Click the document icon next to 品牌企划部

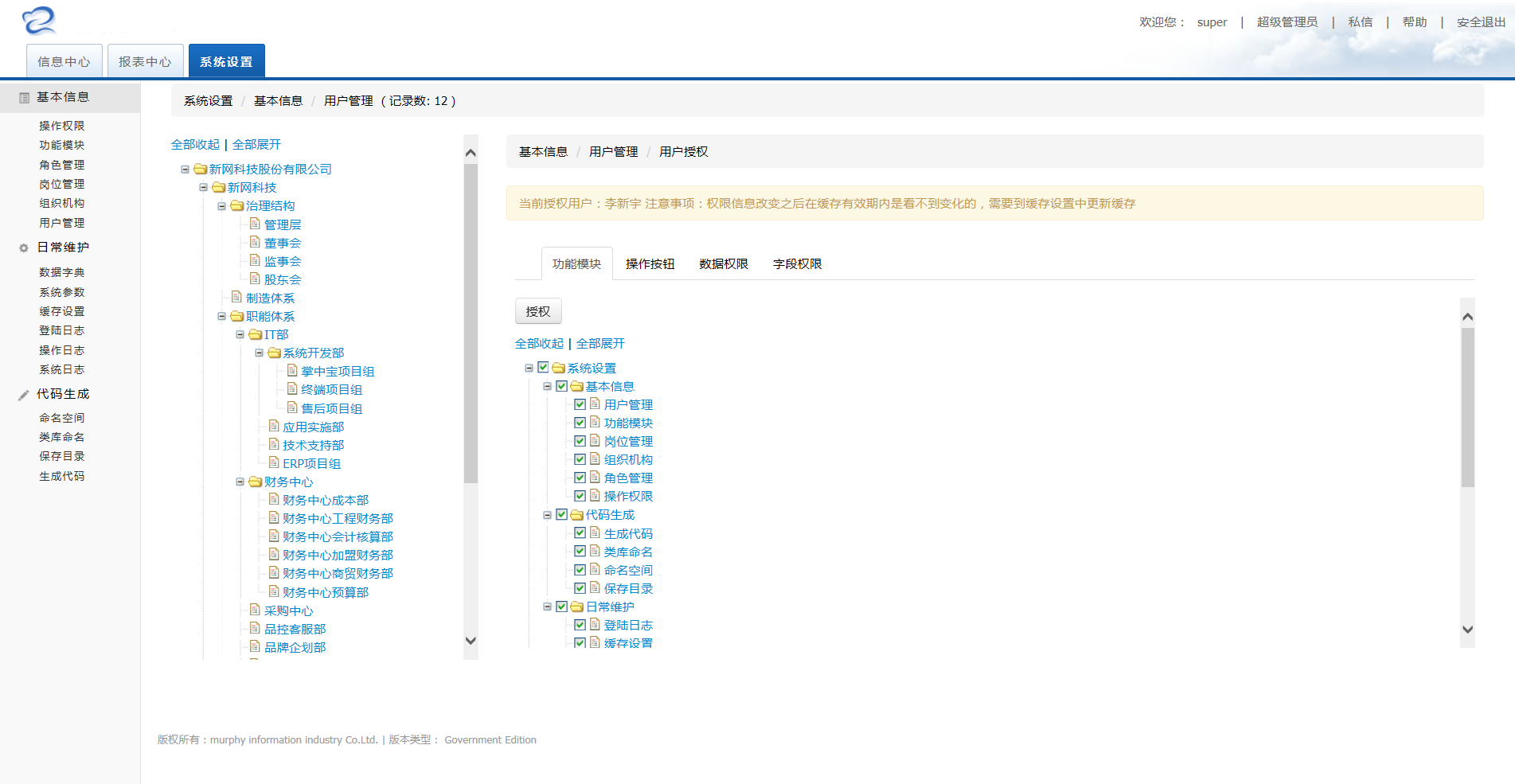tap(256, 646)
